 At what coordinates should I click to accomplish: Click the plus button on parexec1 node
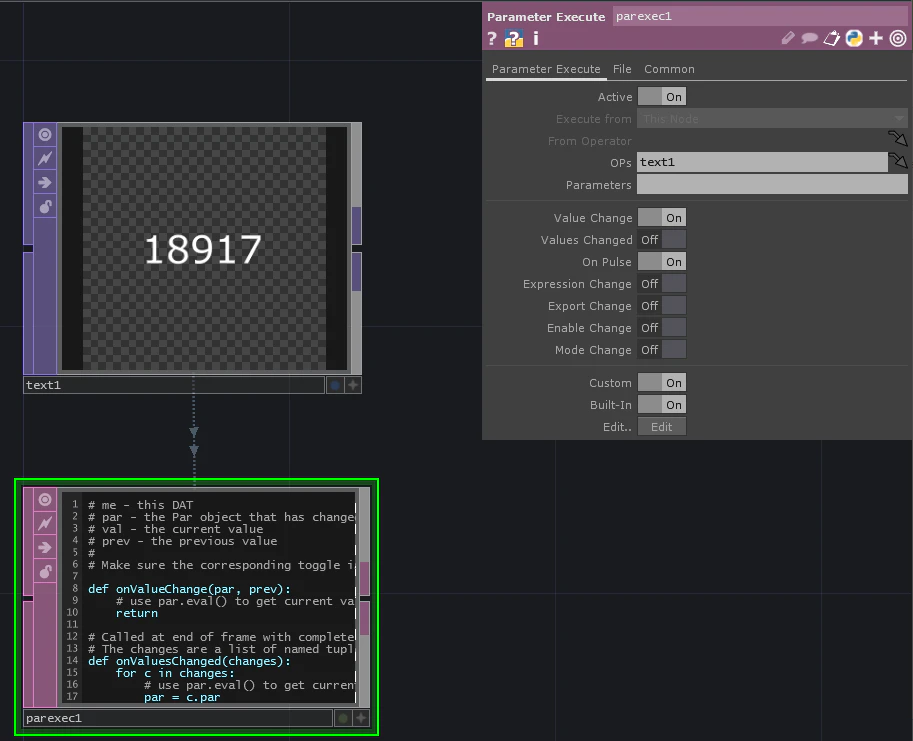[361, 718]
